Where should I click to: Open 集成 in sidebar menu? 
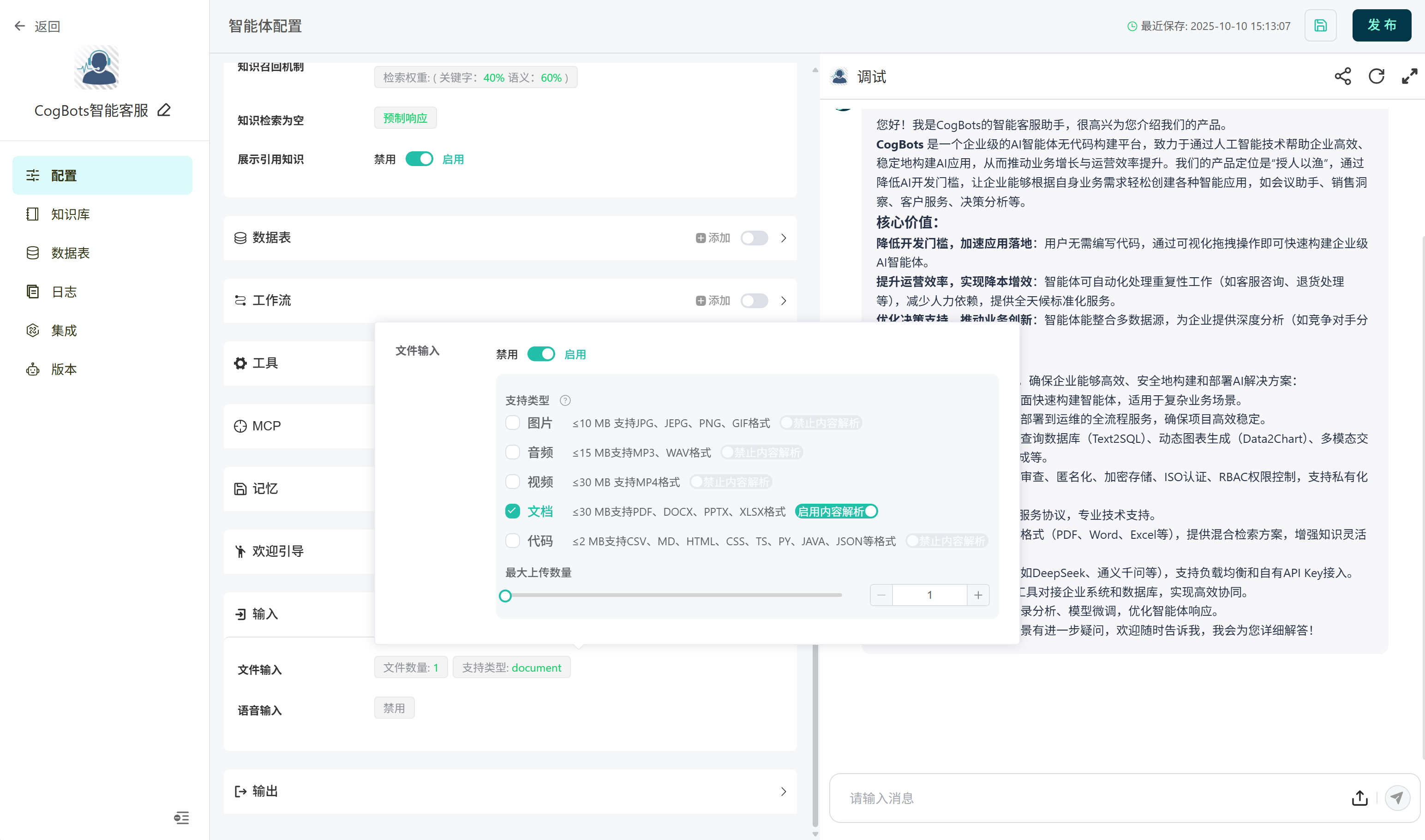point(102,331)
